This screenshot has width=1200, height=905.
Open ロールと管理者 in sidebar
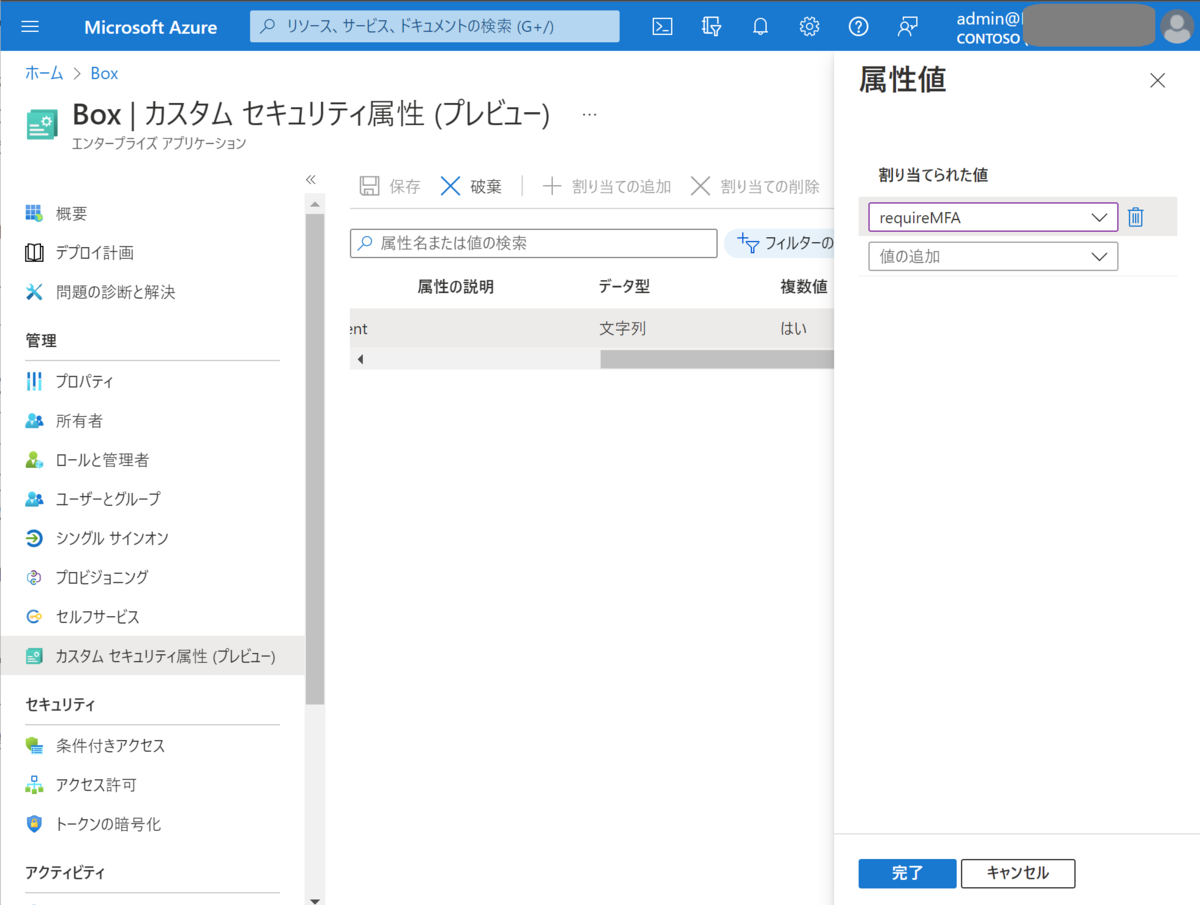point(87,460)
